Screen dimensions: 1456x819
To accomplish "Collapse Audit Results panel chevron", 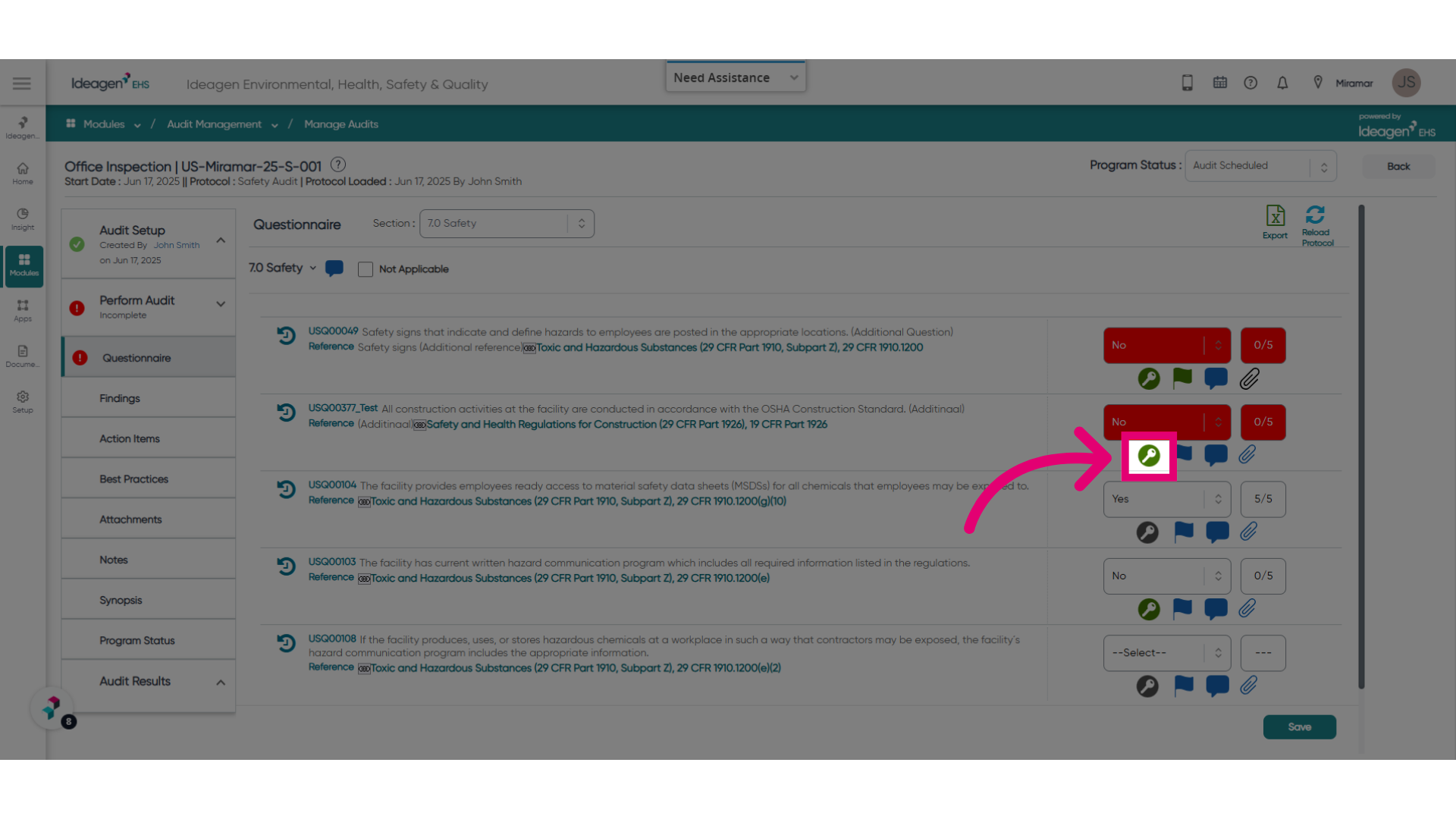I will (221, 682).
